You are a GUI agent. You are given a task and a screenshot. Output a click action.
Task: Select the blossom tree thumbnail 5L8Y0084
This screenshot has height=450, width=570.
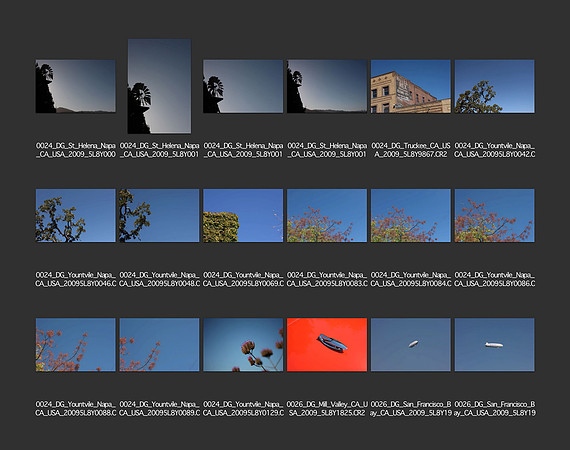411,215
